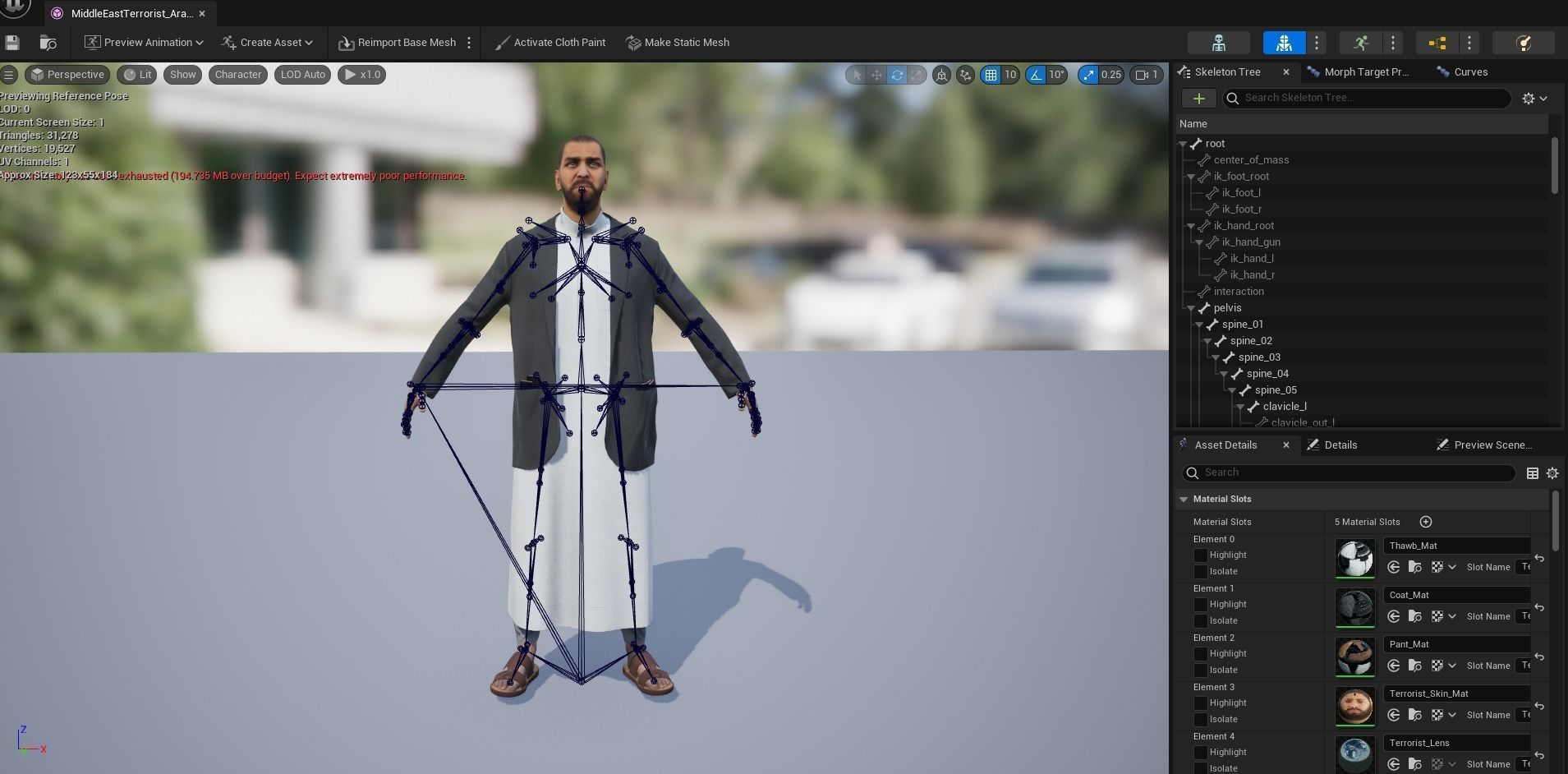Cycle transform coordinate system cube icon
Screen dimensions: 1568x774
942,75
